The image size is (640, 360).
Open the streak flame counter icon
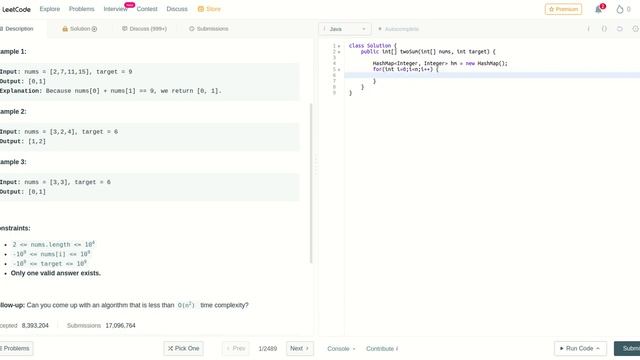[x=620, y=9]
